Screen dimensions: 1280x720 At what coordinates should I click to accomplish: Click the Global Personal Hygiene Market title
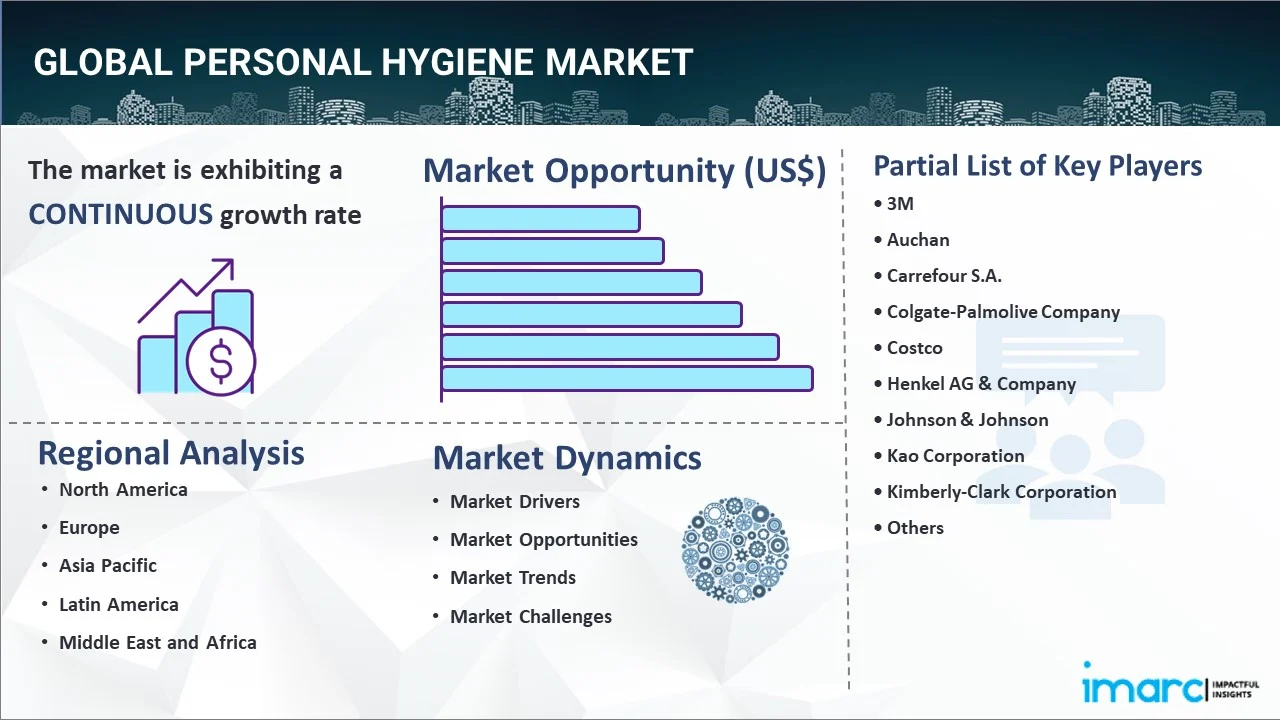tap(361, 62)
